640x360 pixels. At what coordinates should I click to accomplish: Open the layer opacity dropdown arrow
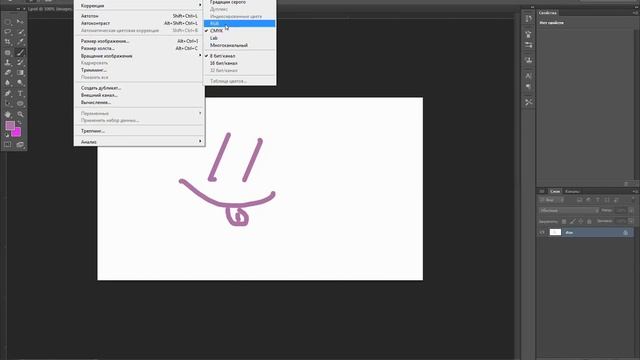pyautogui.click(x=631, y=210)
